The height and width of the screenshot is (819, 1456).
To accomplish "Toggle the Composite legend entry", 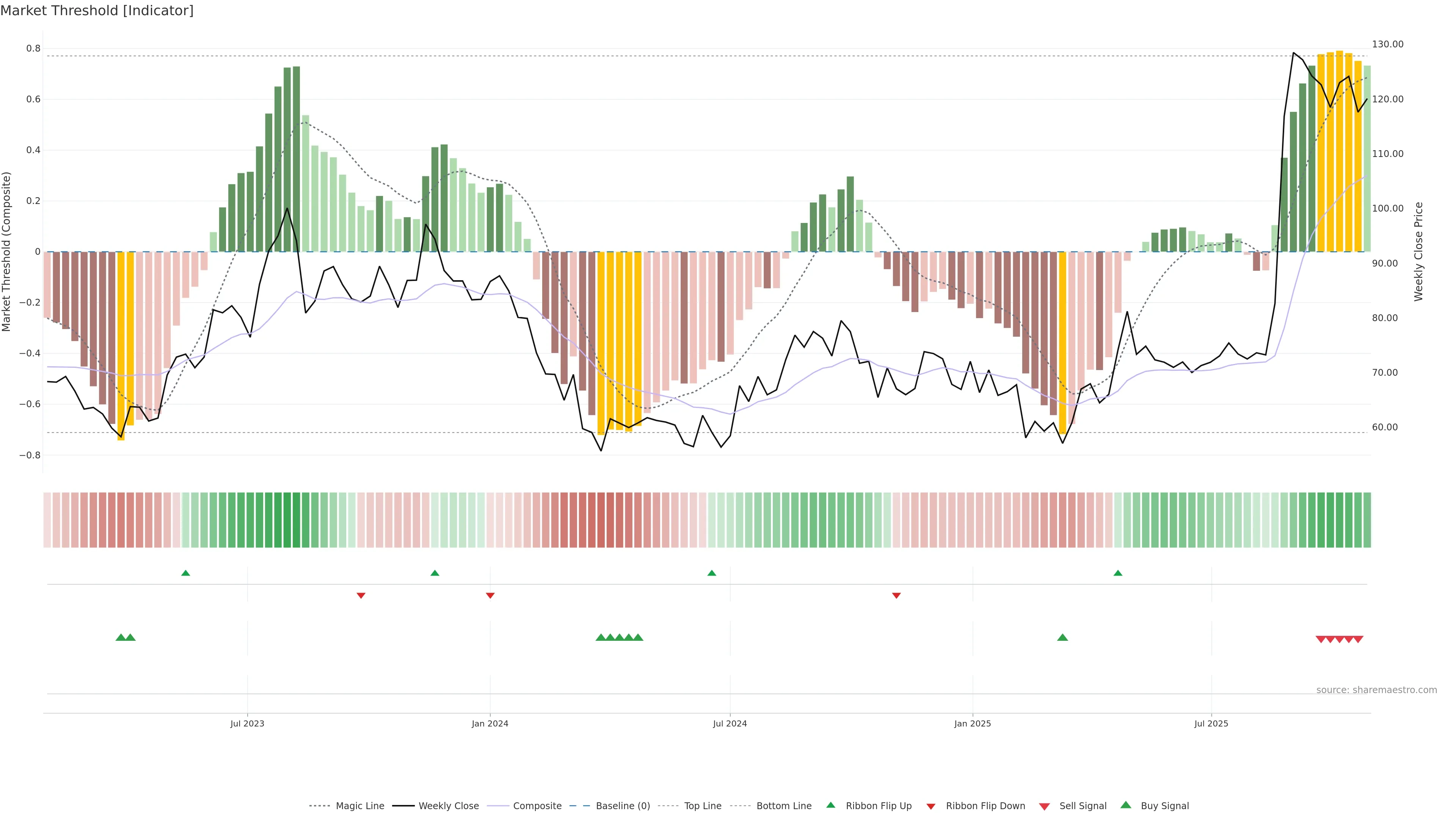I will click(x=537, y=806).
